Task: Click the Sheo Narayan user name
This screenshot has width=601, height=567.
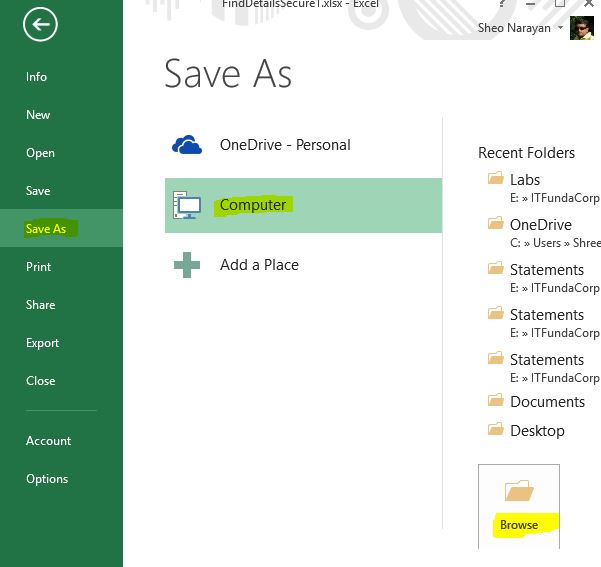Action: click(514, 28)
